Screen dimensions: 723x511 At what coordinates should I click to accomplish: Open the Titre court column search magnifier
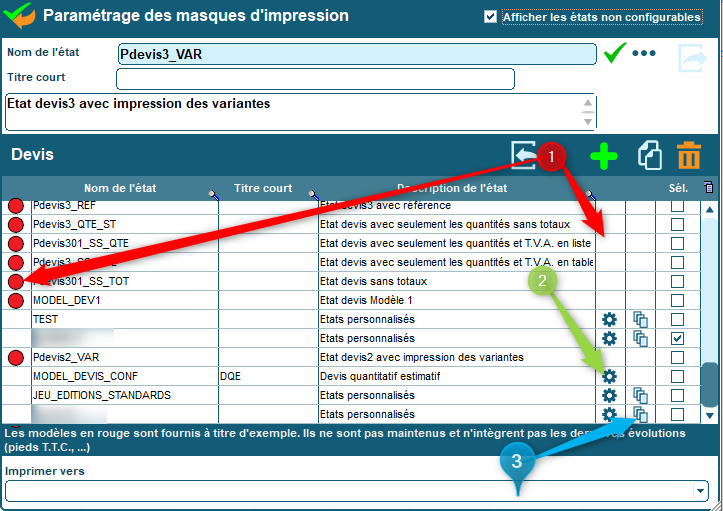(314, 195)
